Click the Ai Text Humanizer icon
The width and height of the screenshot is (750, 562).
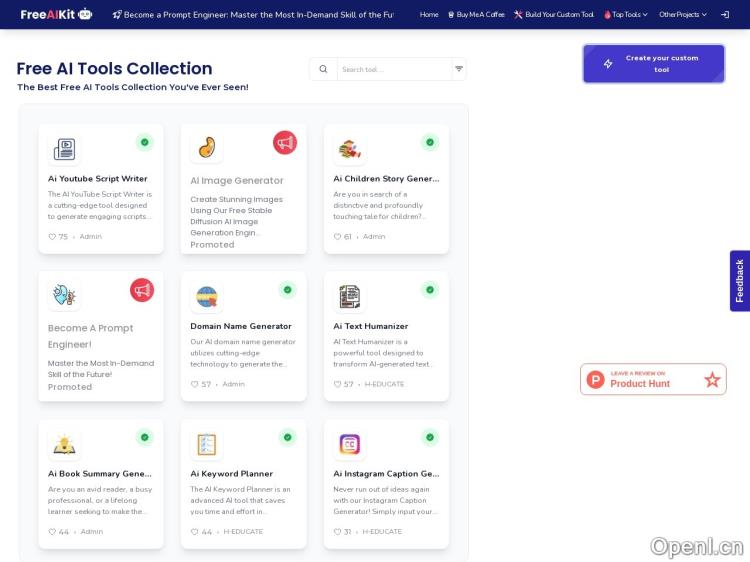(349, 297)
